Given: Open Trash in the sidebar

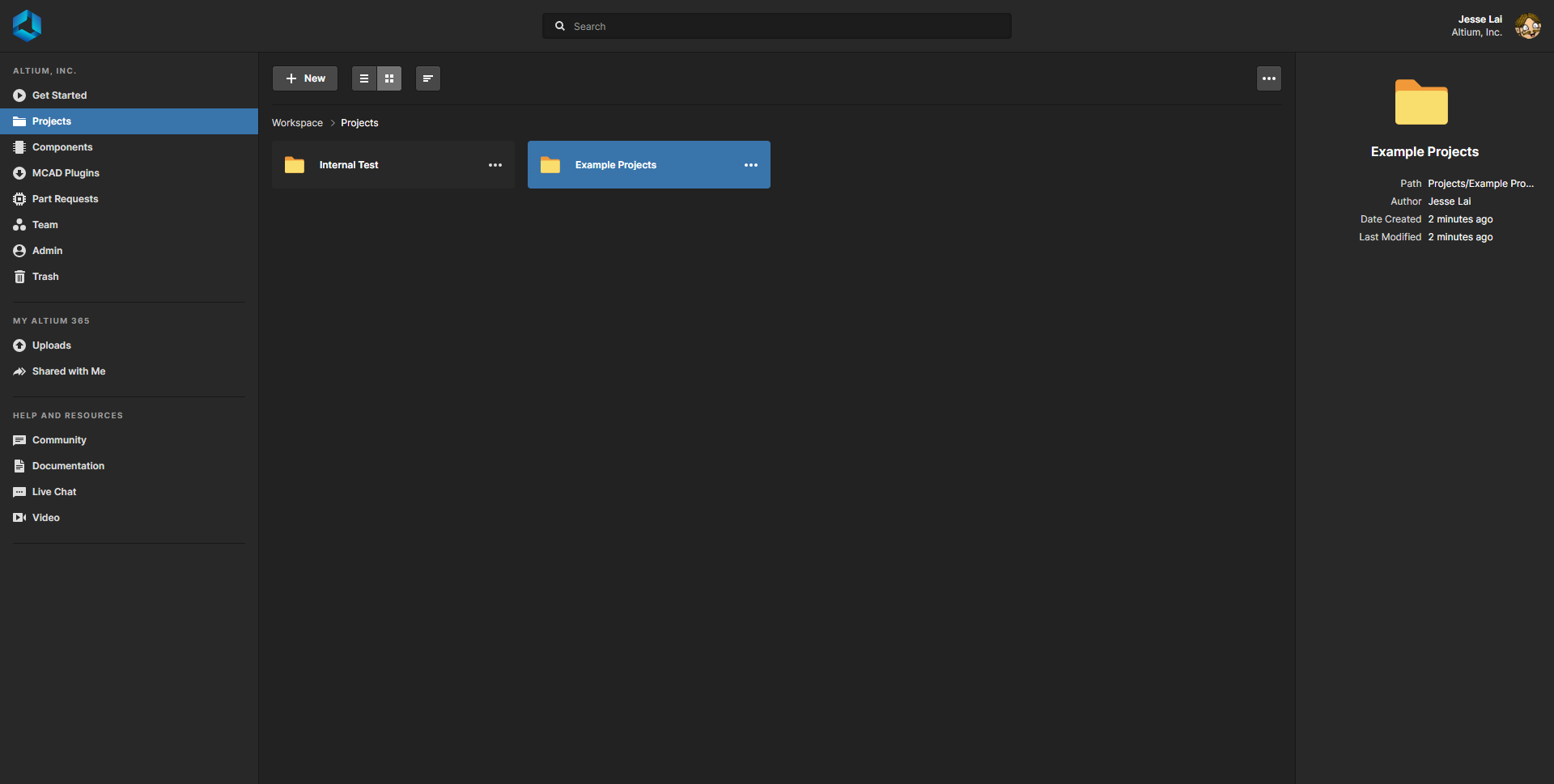Looking at the screenshot, I should (x=129, y=277).
